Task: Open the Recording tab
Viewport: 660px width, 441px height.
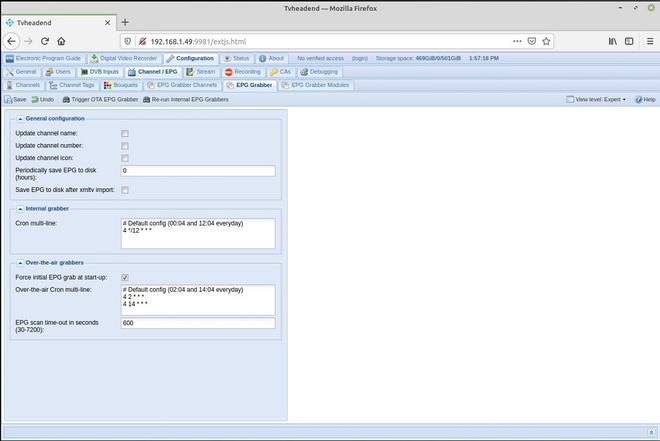Action: coord(243,72)
